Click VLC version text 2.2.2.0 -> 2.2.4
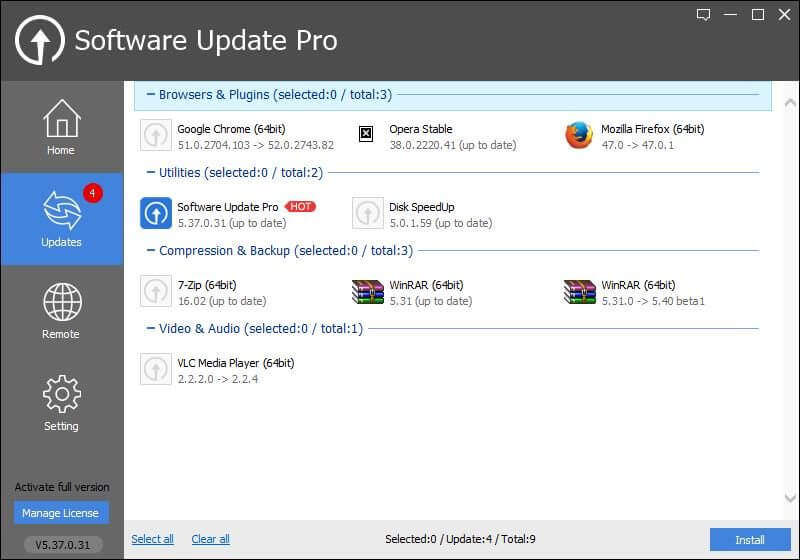This screenshot has width=800, height=560. click(x=218, y=379)
